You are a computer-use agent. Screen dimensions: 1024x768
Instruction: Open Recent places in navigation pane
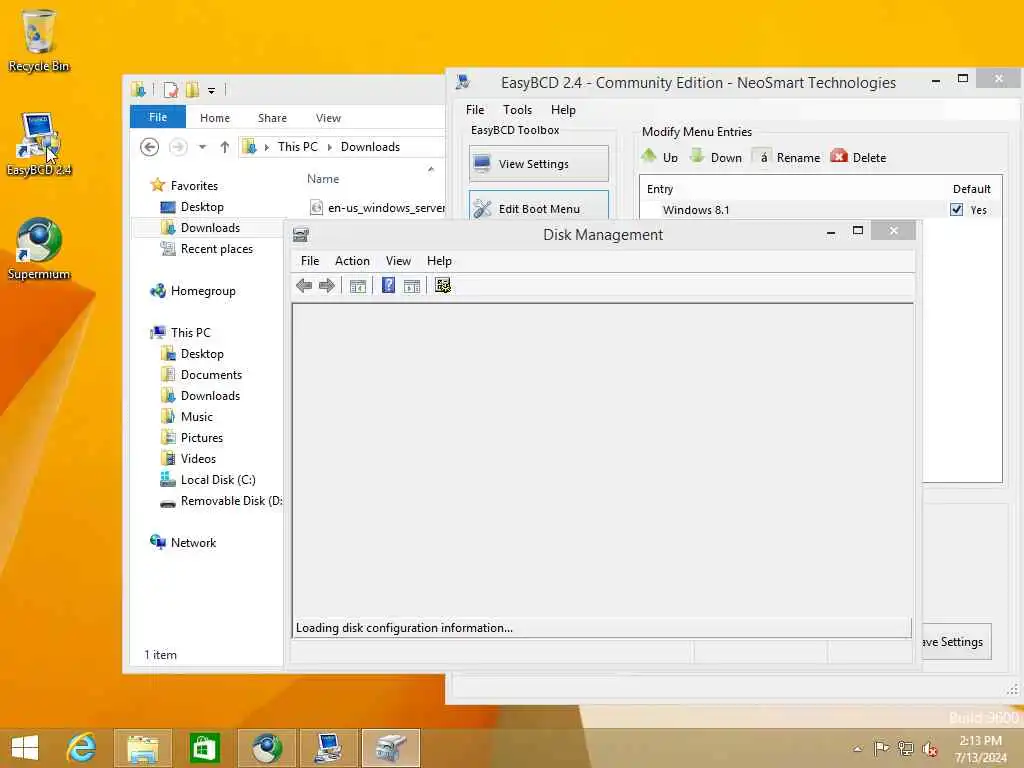coord(216,248)
